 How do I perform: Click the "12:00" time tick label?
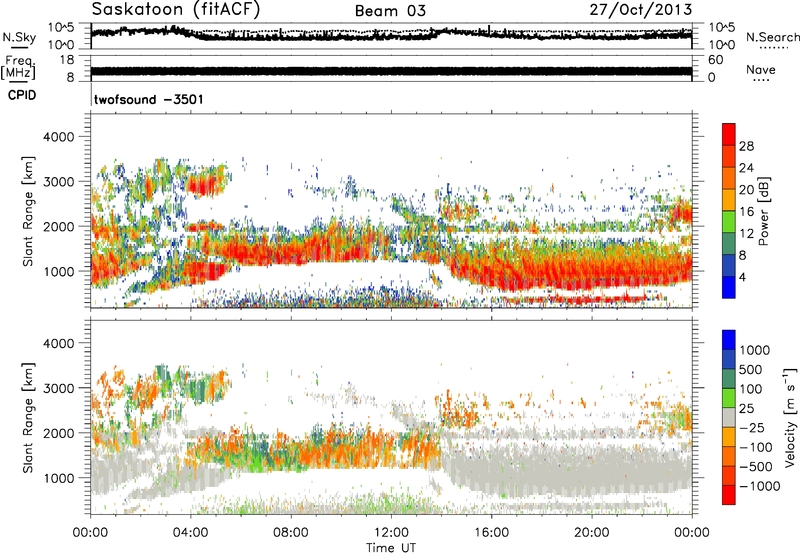coord(391,533)
